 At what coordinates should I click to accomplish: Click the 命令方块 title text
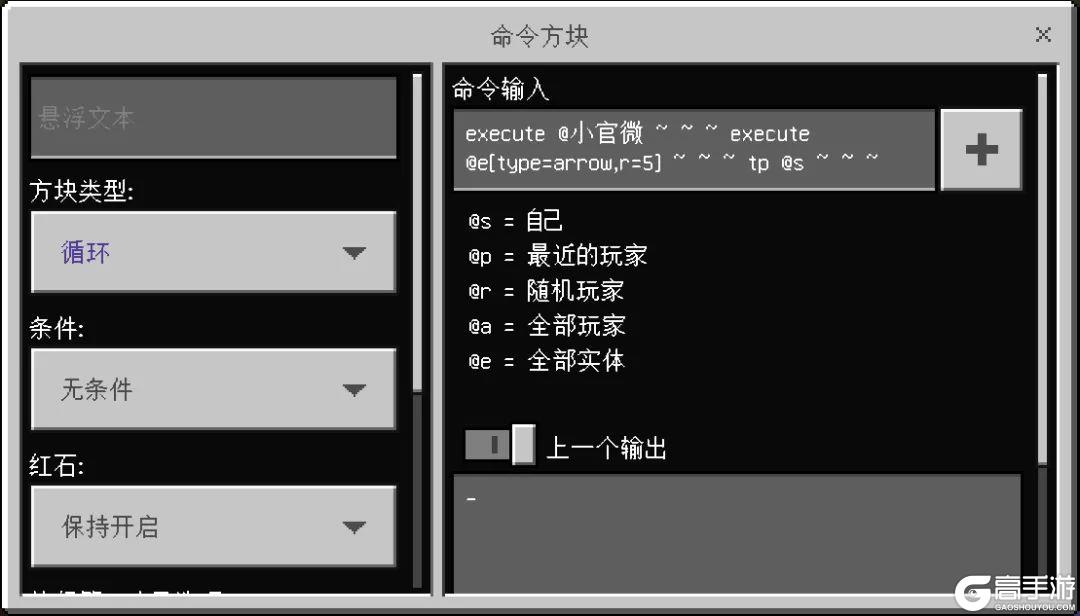[540, 36]
